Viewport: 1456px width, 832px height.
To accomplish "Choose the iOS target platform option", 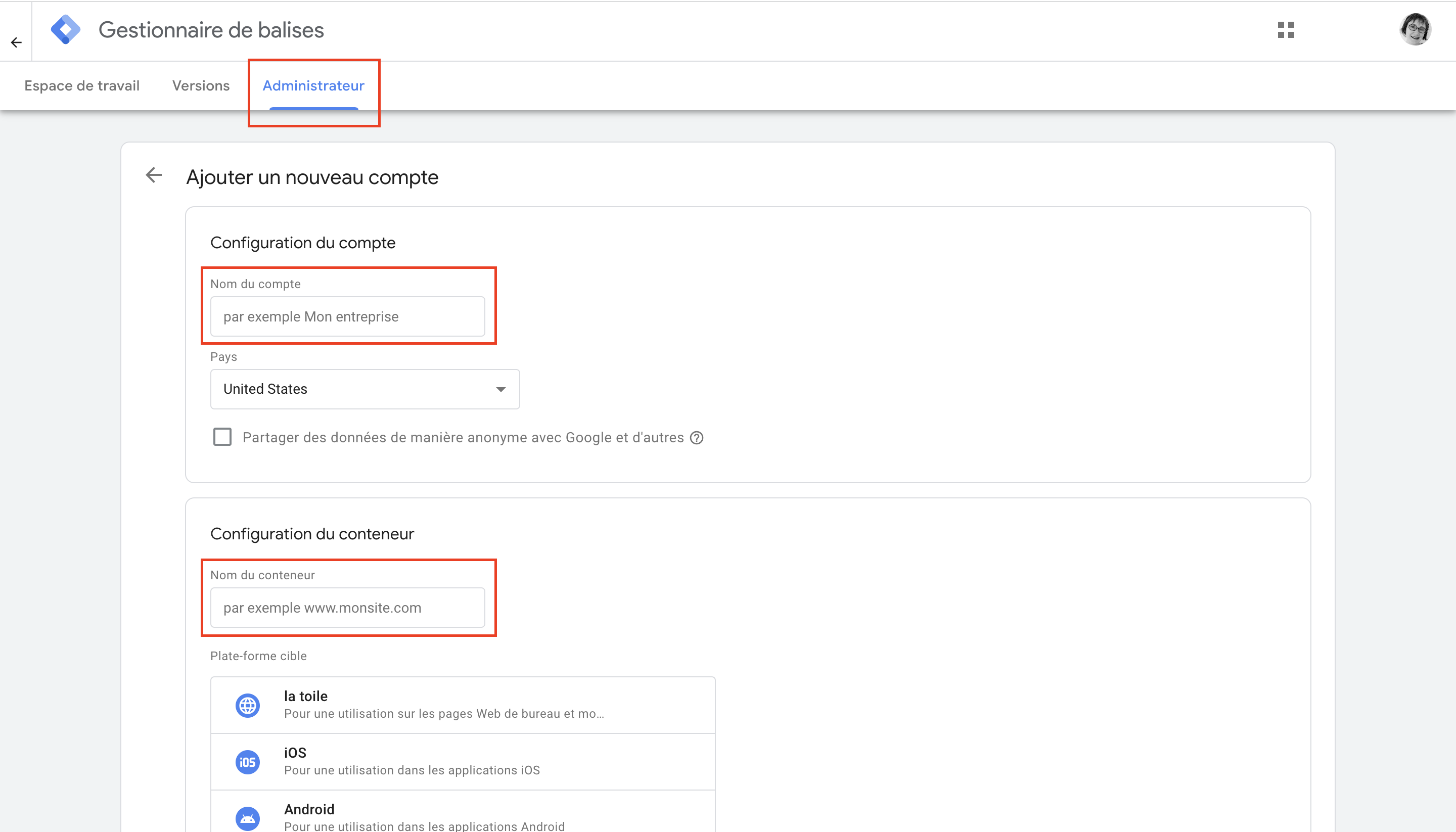I will [x=463, y=762].
